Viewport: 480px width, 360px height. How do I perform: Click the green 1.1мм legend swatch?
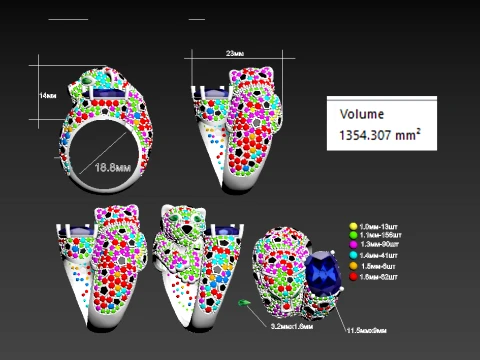[x=353, y=235]
